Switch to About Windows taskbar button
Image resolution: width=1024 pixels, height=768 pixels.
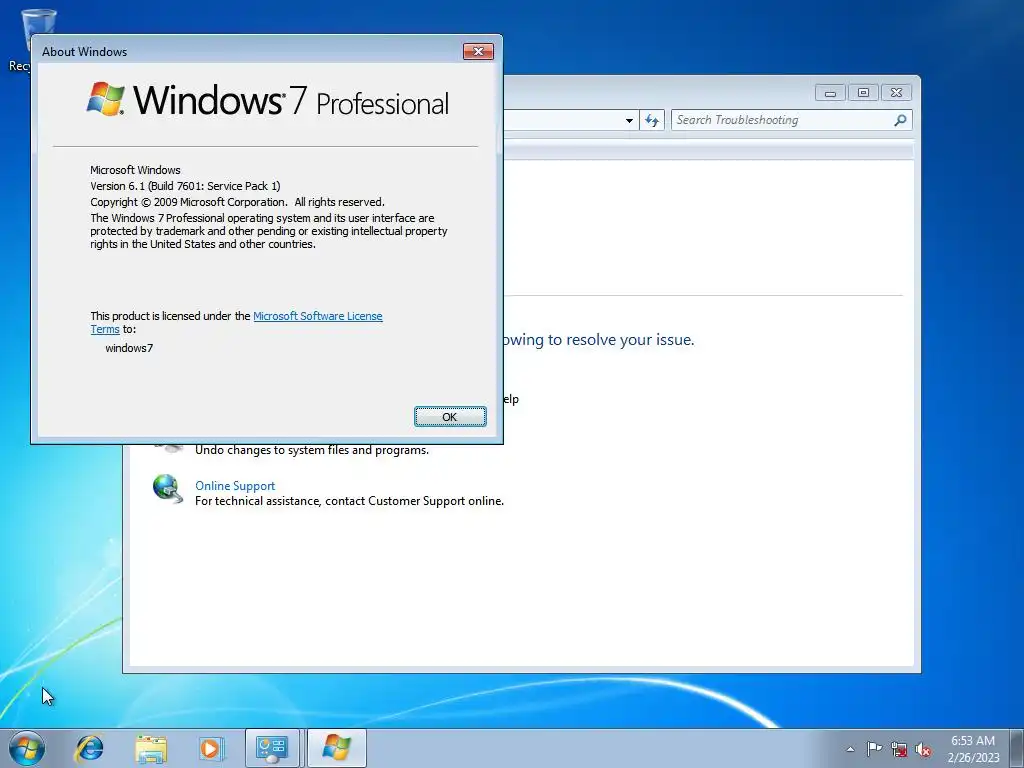click(336, 748)
